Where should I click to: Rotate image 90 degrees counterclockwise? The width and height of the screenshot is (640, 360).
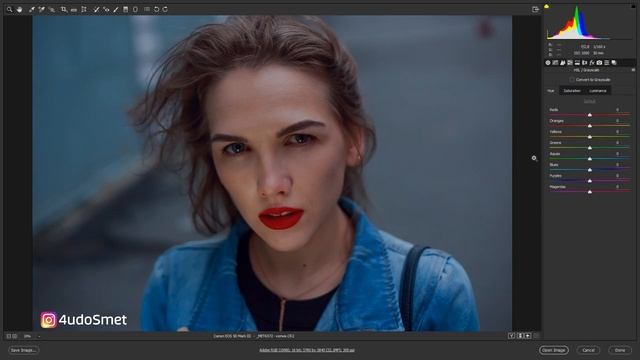[x=156, y=9]
